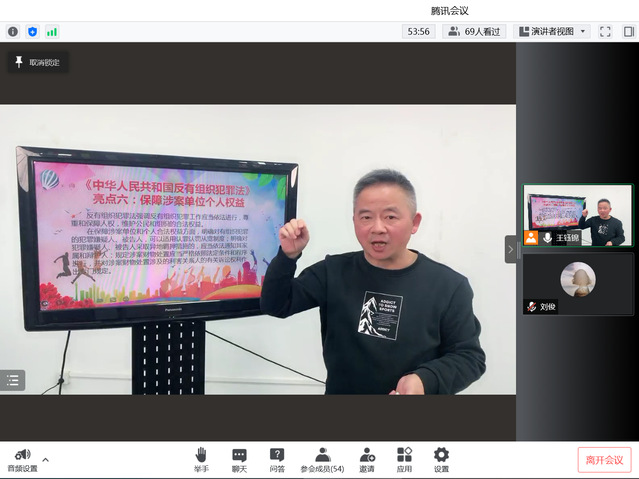This screenshot has height=479, width=639.
Task: Toggle the 取消锁定 pin button
Action: coord(38,62)
